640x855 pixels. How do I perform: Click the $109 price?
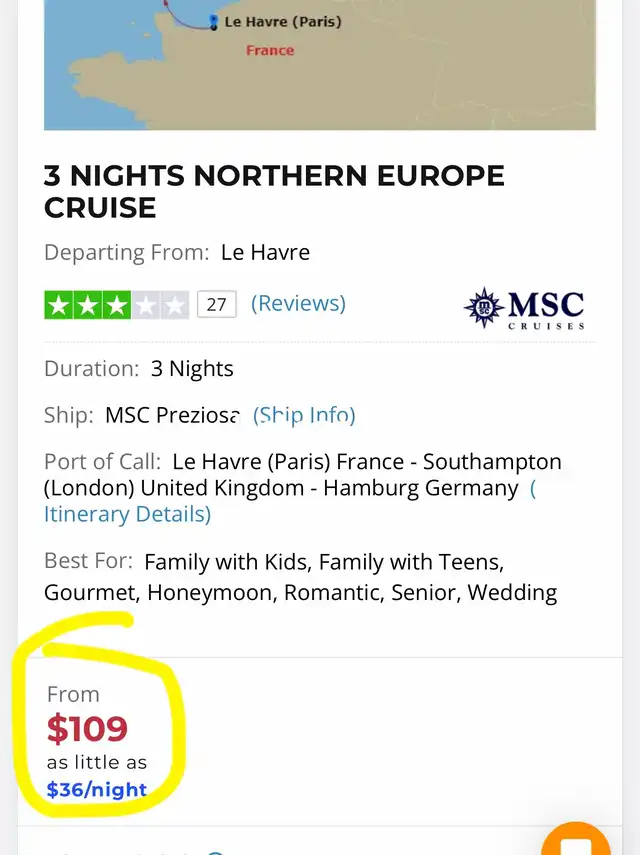click(87, 729)
